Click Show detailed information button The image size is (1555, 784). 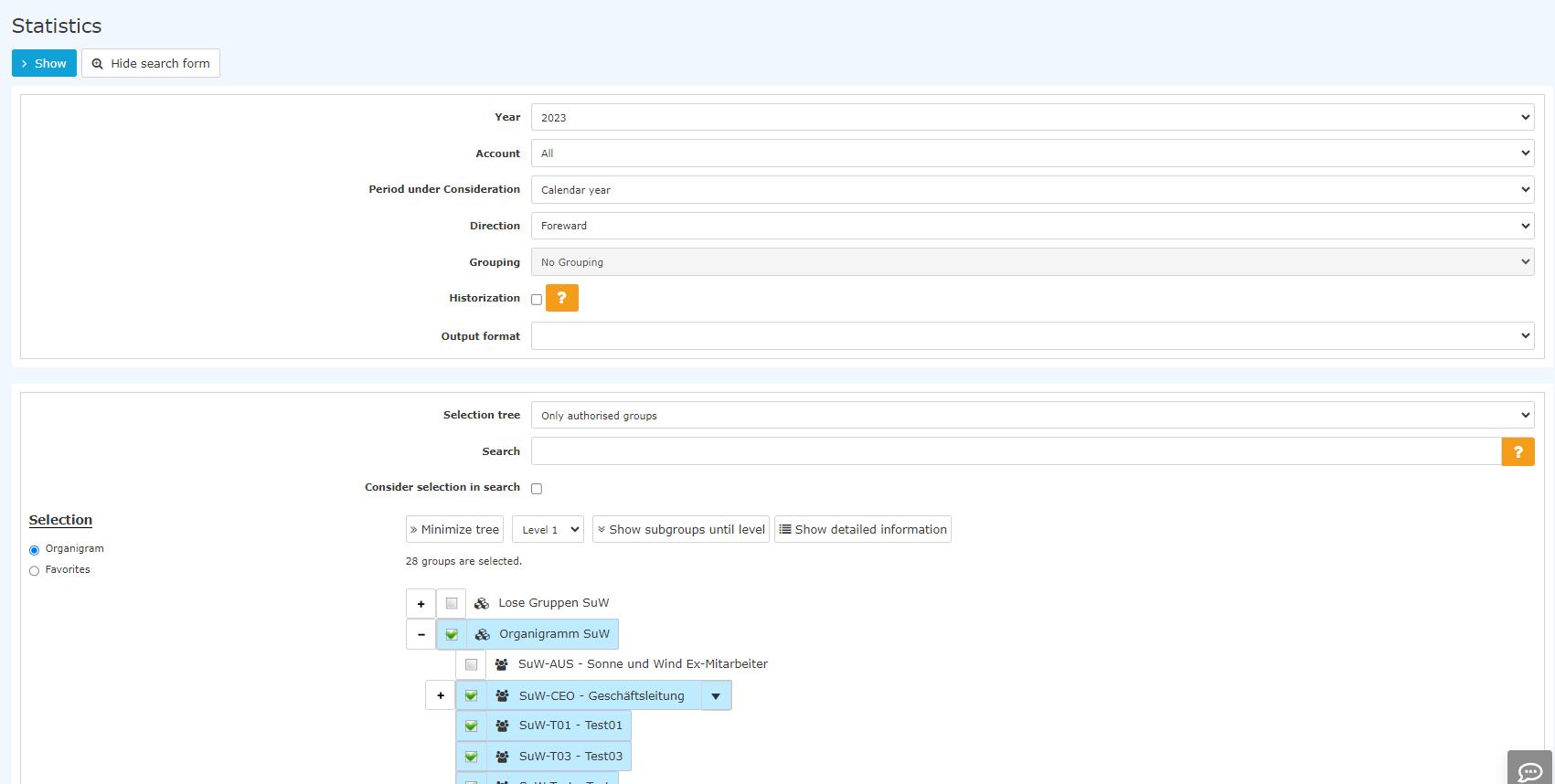coord(863,529)
